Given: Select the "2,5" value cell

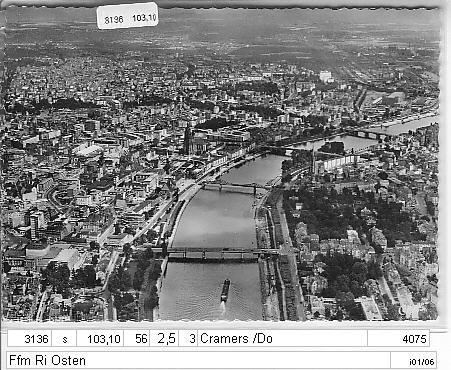Looking at the screenshot, I should 165,339.
